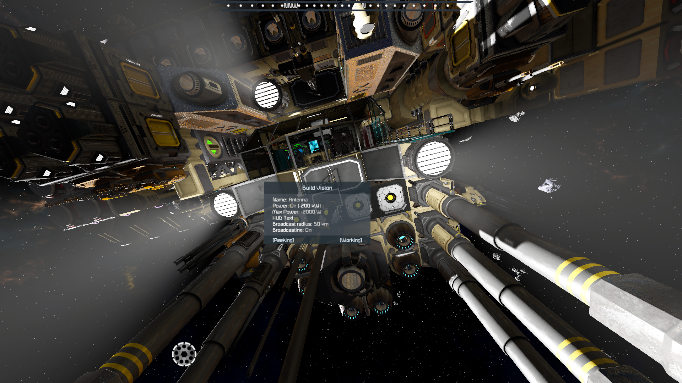Image resolution: width=682 pixels, height=383 pixels.
Task: Click the [Peeking] mode label
Action: (x=283, y=240)
